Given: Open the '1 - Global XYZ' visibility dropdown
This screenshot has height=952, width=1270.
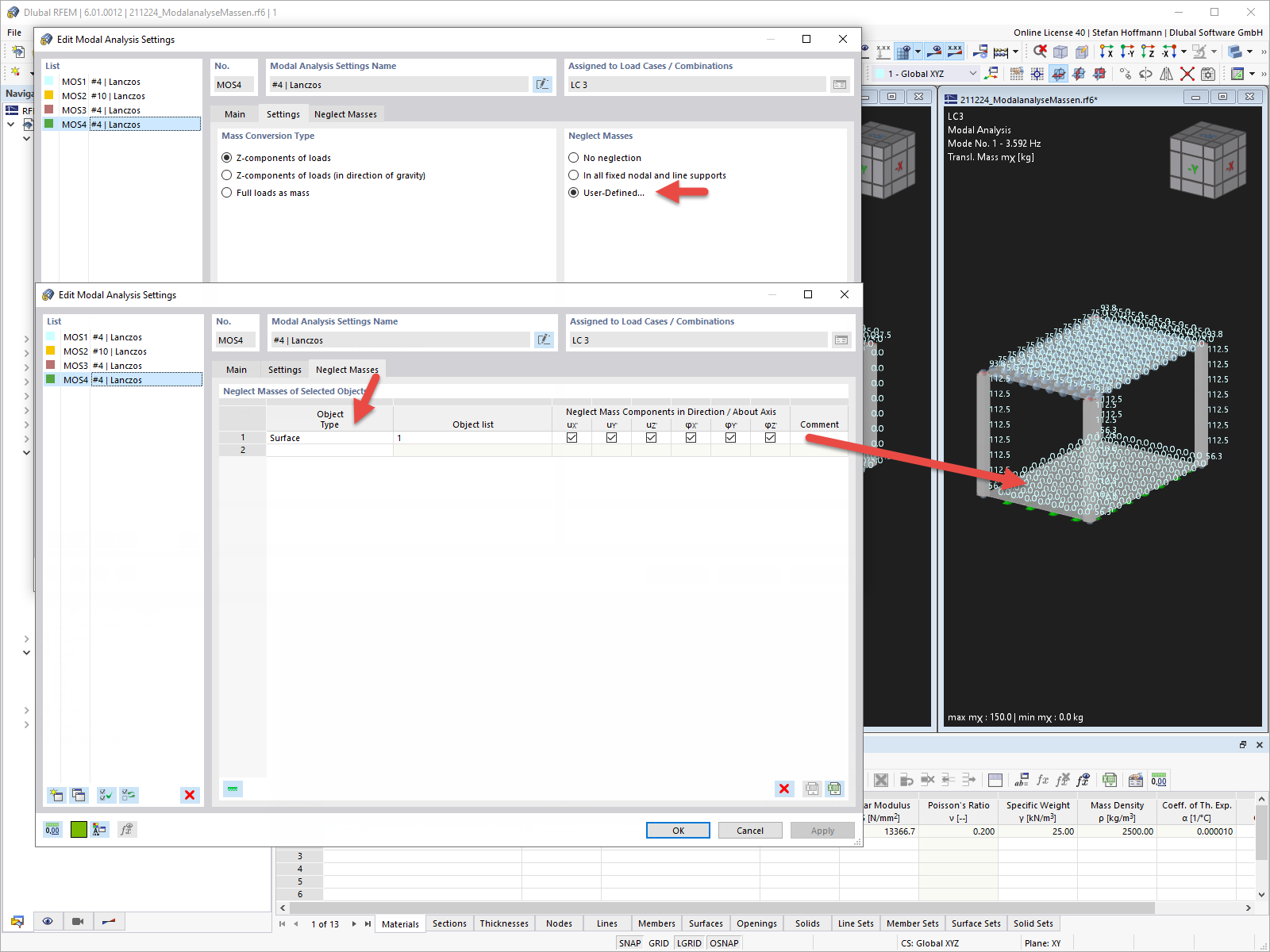Looking at the screenshot, I should point(973,73).
